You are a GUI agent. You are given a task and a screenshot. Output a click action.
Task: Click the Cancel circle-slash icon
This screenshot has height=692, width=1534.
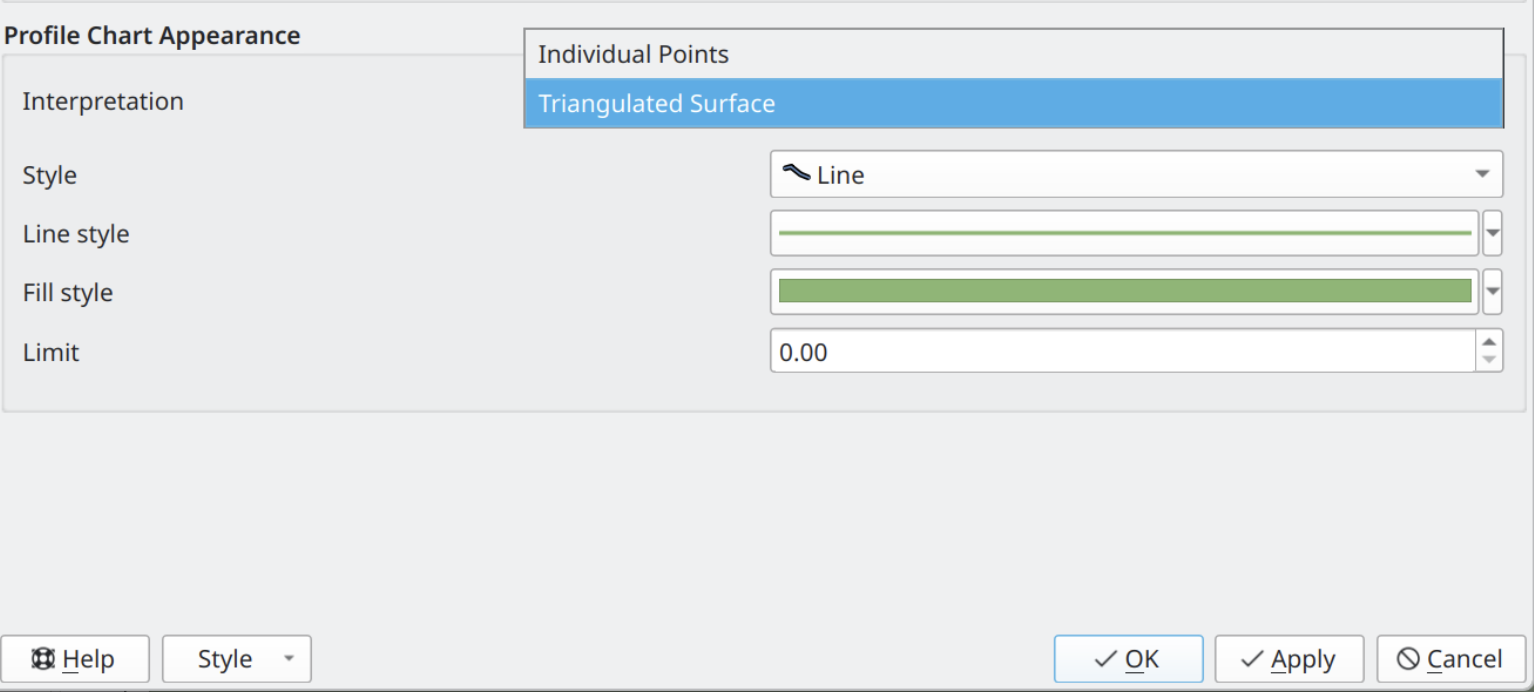pyautogui.click(x=1408, y=659)
